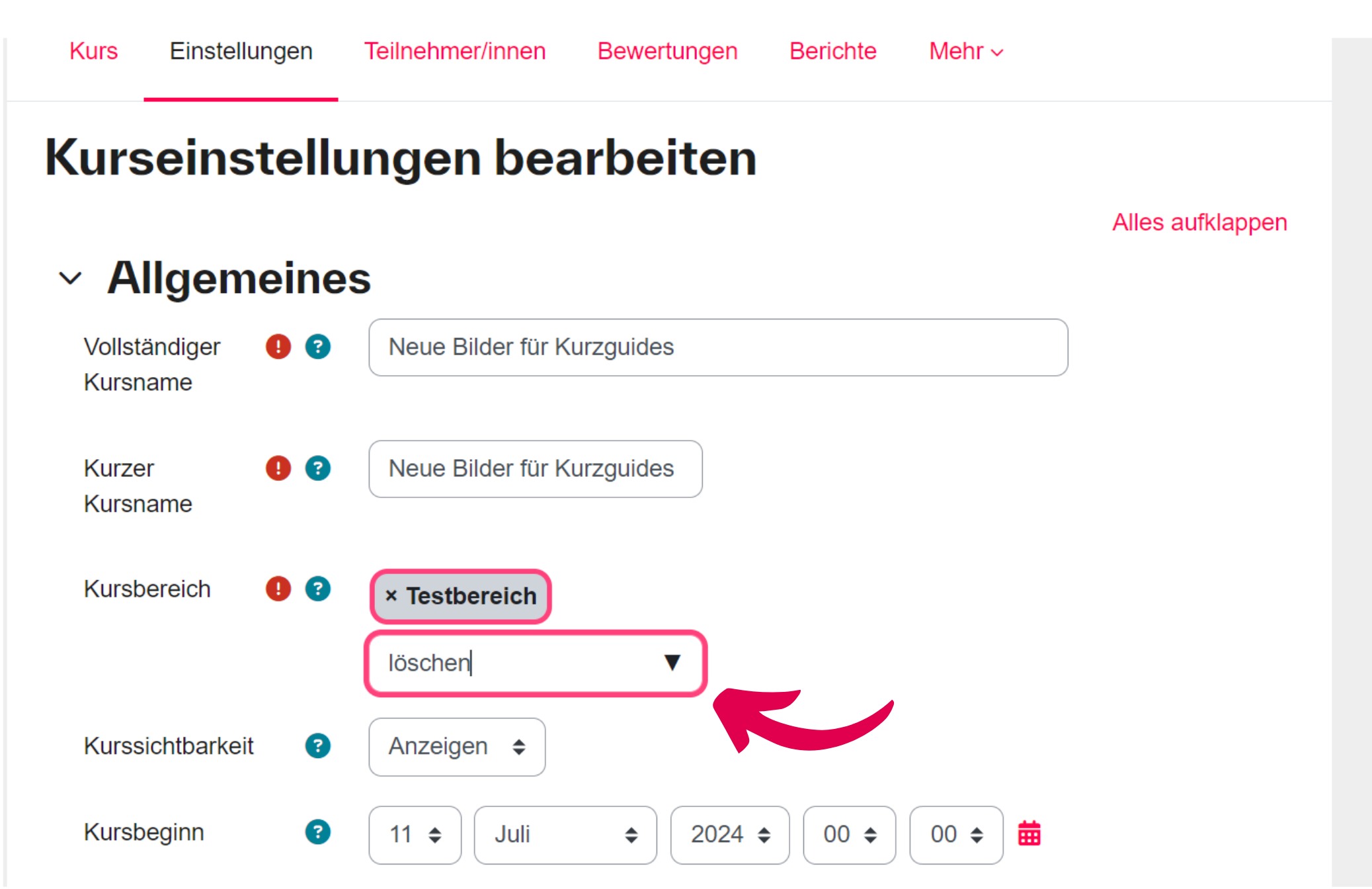Click the Alles aufklappen link
1372x889 pixels.
coord(1199,222)
